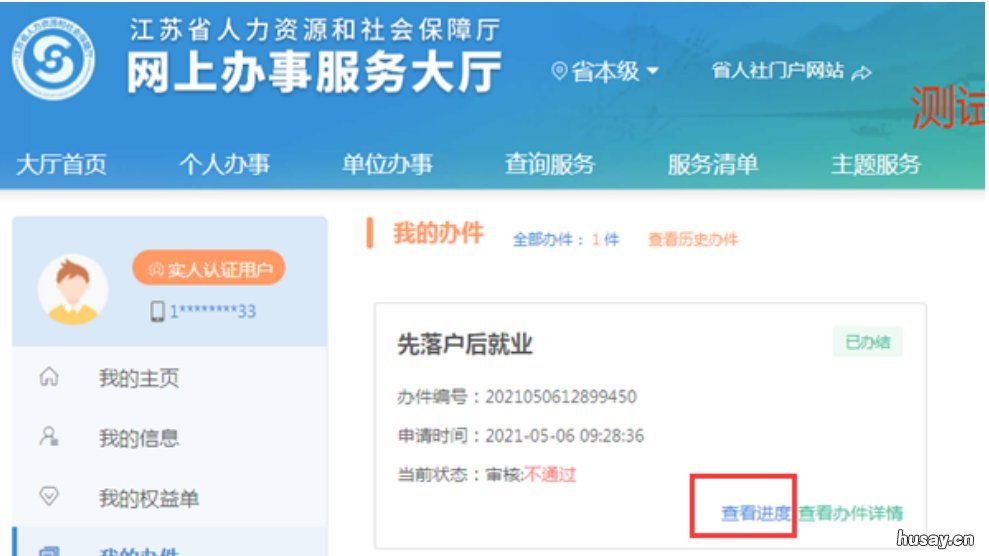Click the 先落户后就业 item title
This screenshot has height=556, width=989.
click(465, 344)
